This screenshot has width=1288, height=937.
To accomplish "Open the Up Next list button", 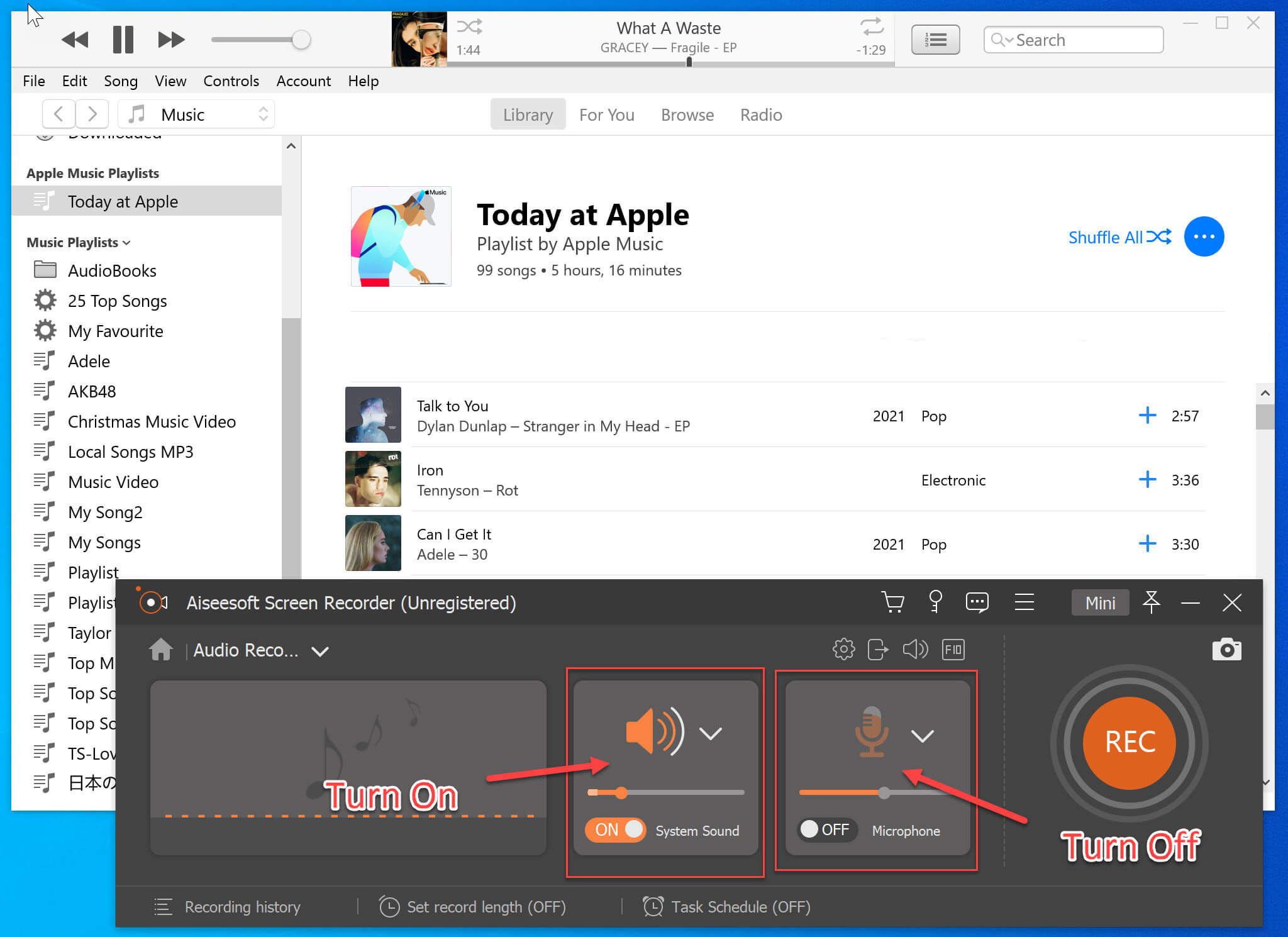I will [935, 40].
